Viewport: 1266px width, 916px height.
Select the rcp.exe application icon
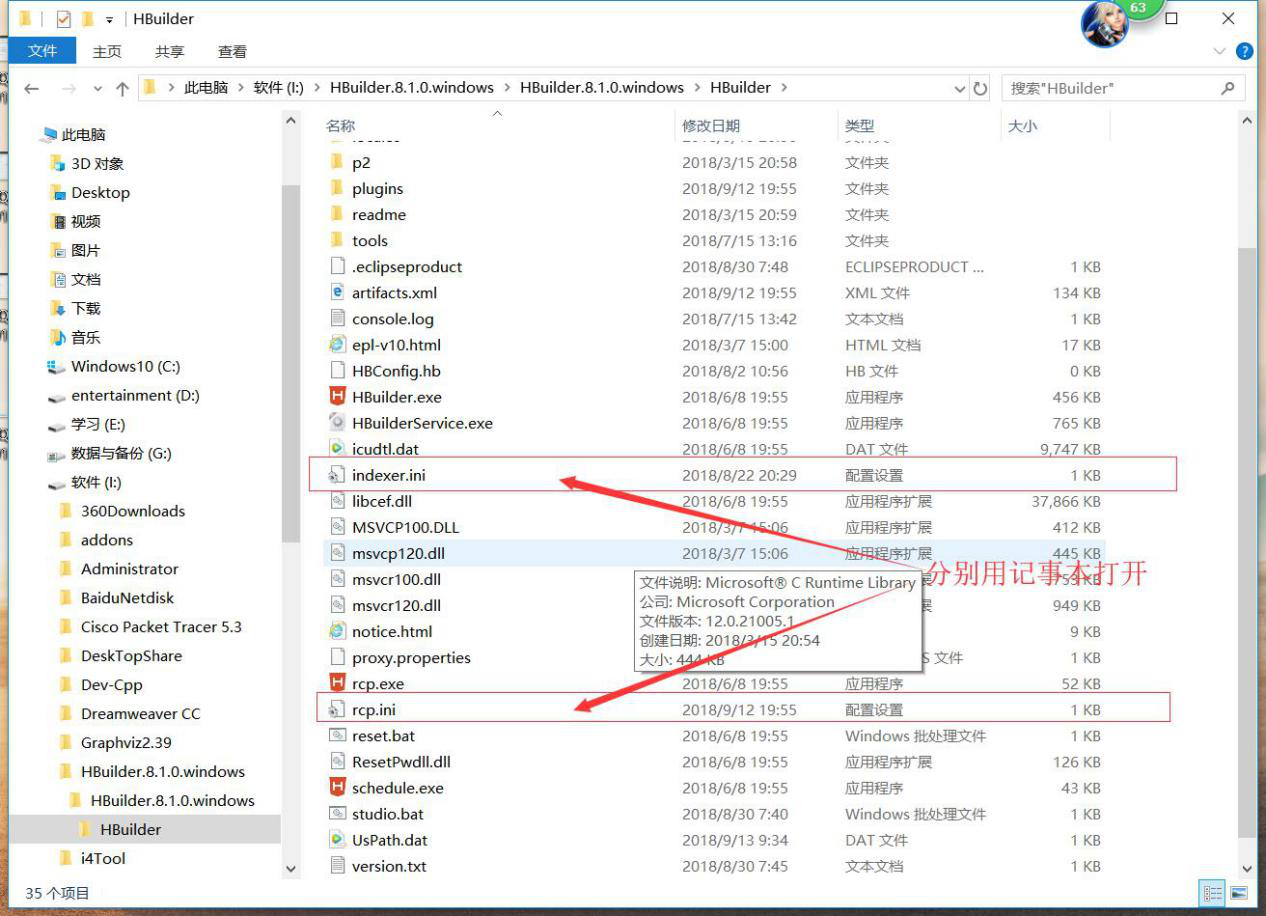337,683
